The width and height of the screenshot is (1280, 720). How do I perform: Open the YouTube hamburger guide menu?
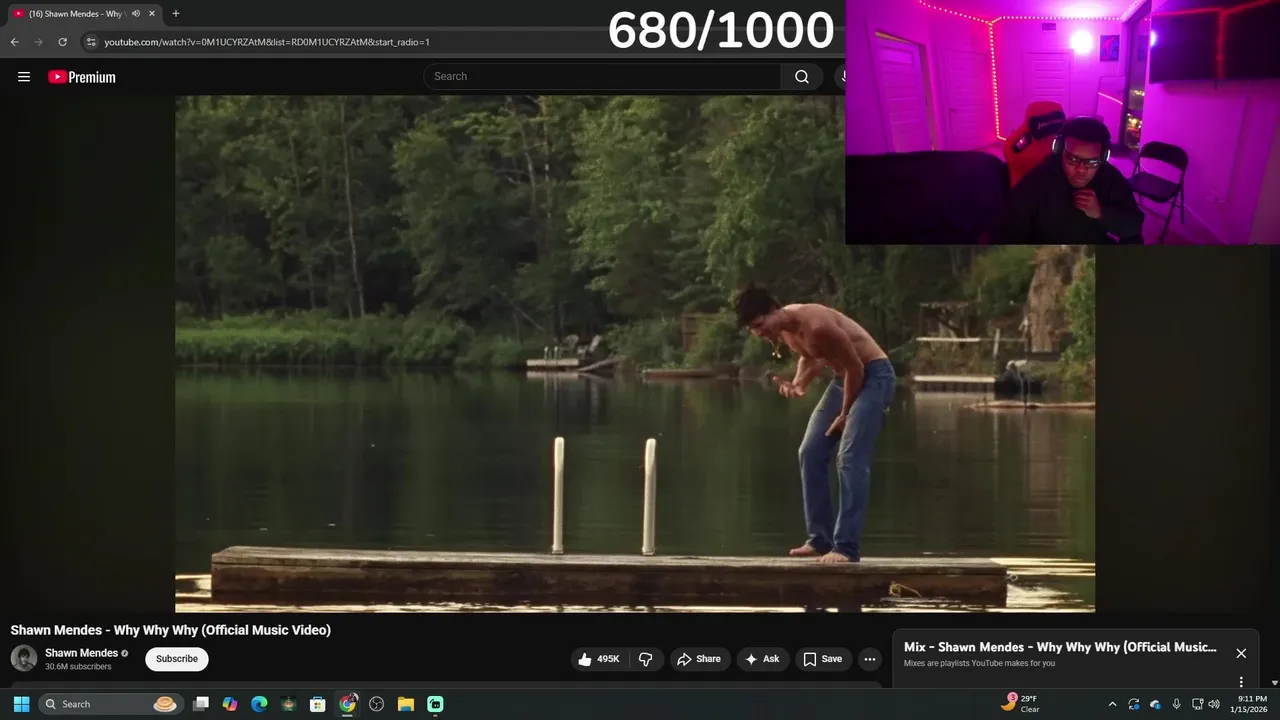[24, 77]
